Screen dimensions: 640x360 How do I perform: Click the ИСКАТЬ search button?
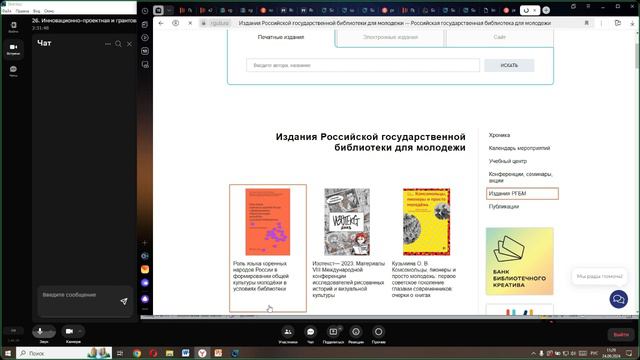509,65
